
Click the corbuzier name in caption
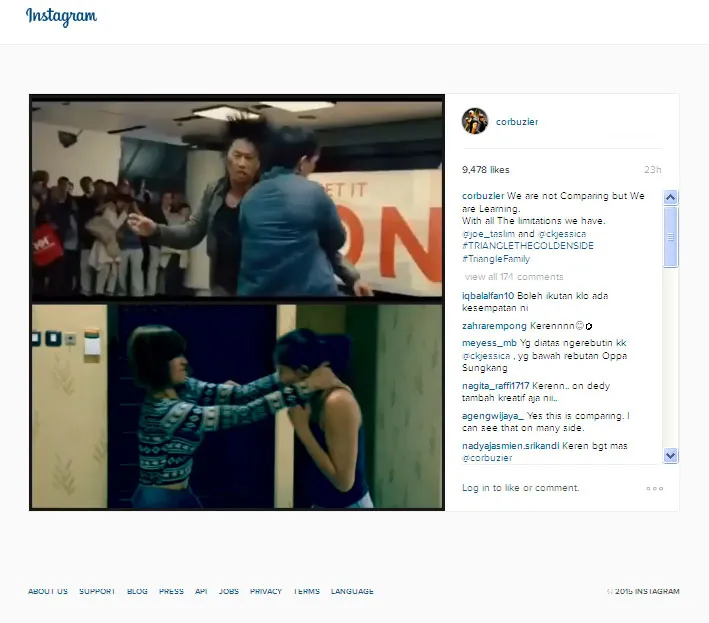[x=483, y=196]
